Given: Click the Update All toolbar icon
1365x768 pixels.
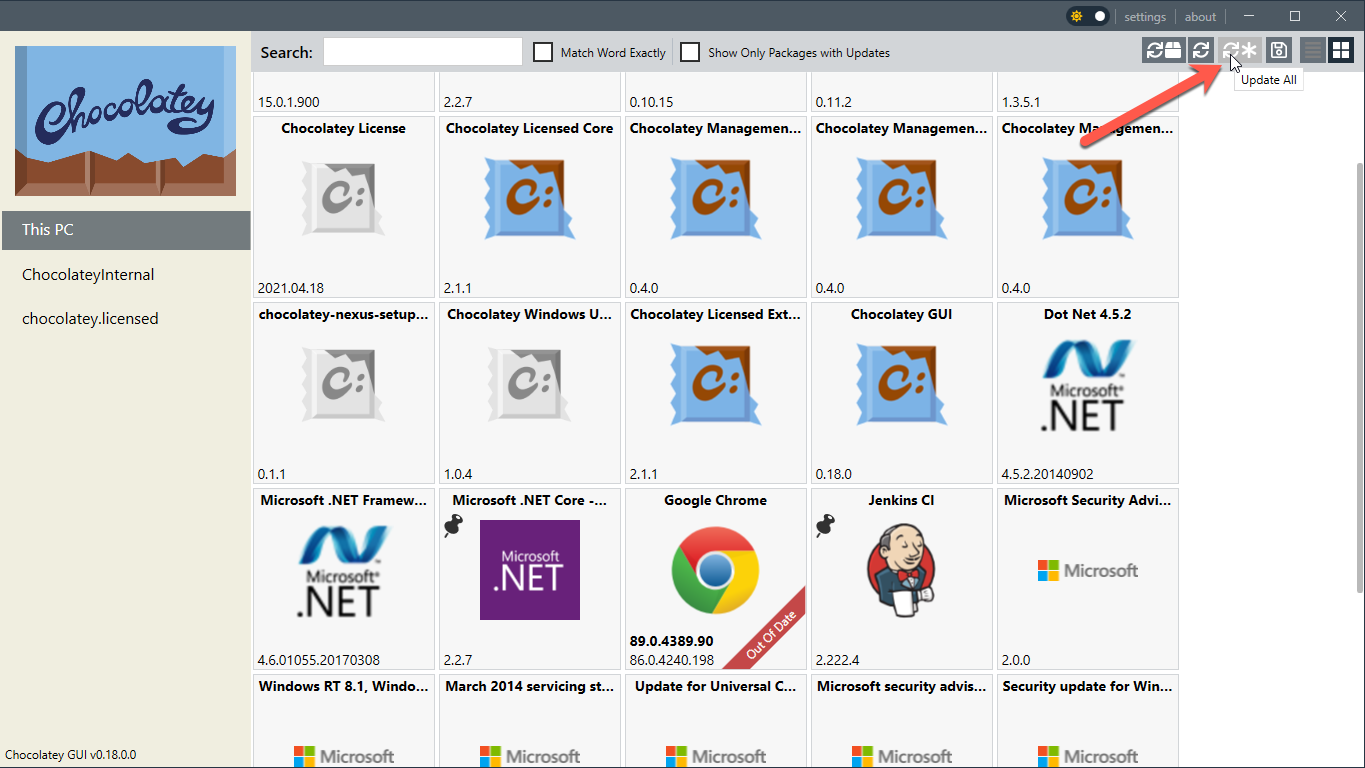Looking at the screenshot, I should [1240, 50].
